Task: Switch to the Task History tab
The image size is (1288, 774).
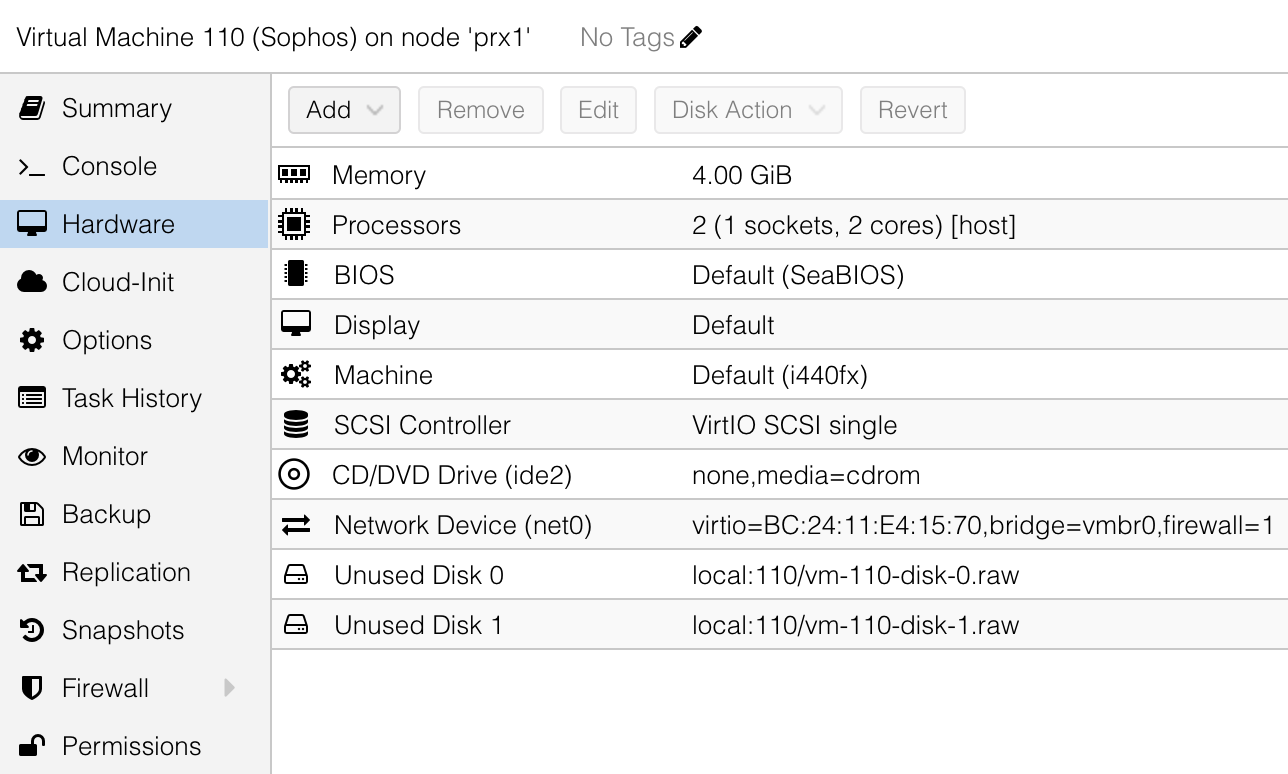Action: 131,398
